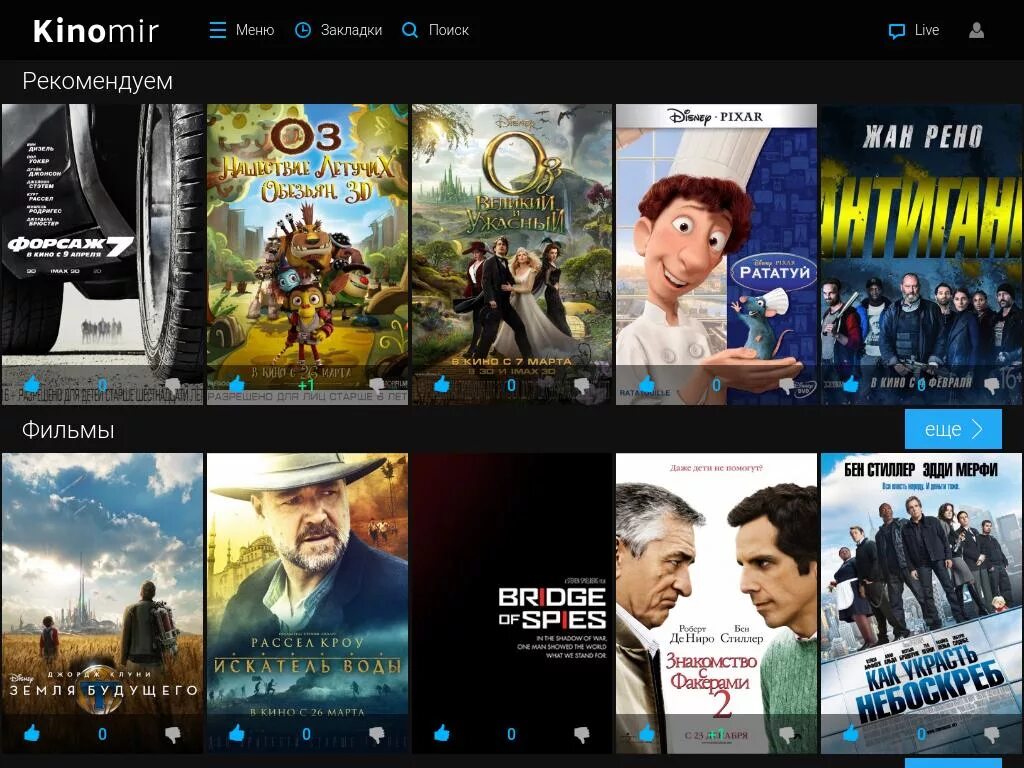The image size is (1024, 768).
Task: Go to Kinomir home logo
Action: coord(96,31)
